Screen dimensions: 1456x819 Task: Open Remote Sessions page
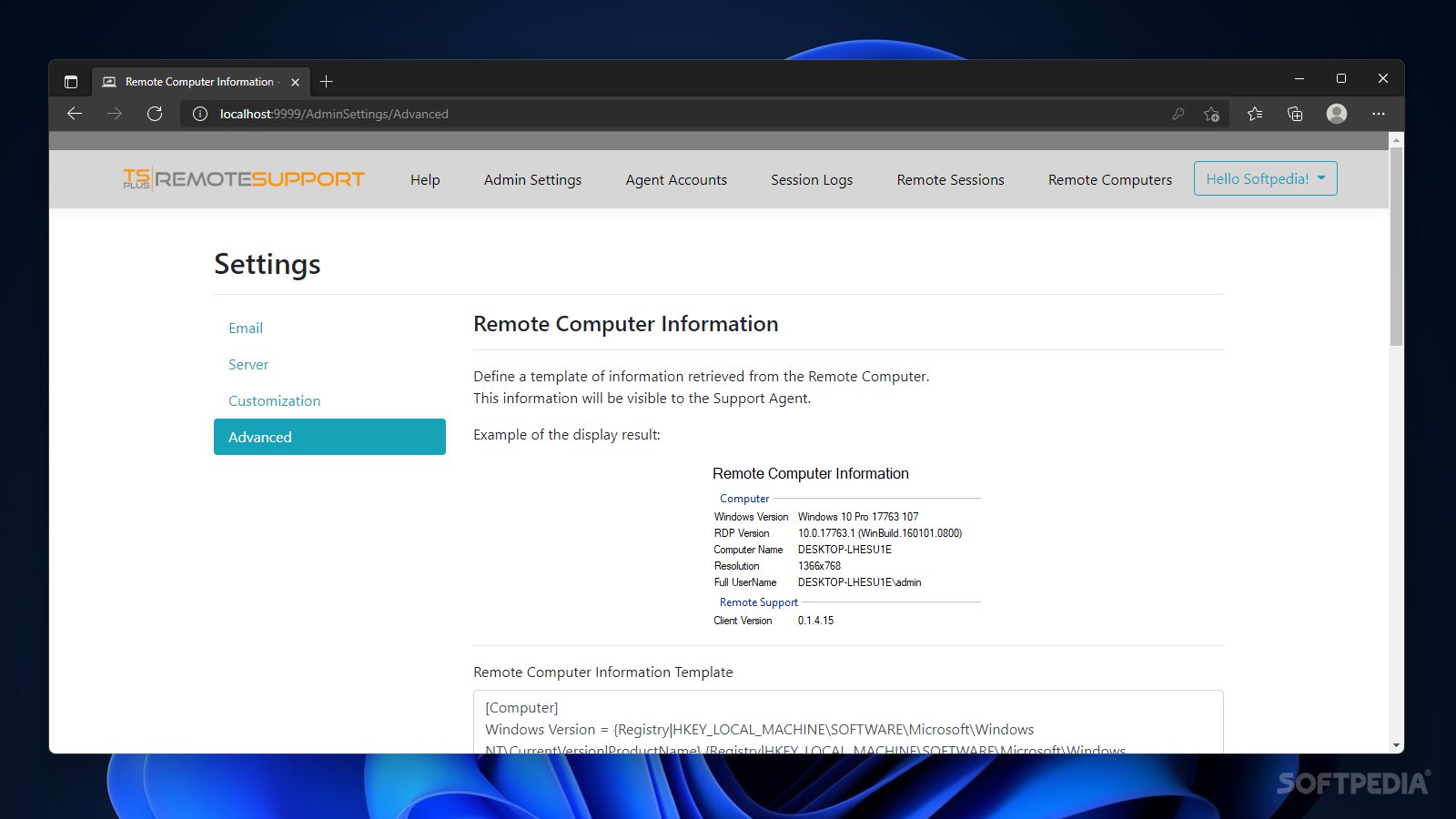[950, 180]
